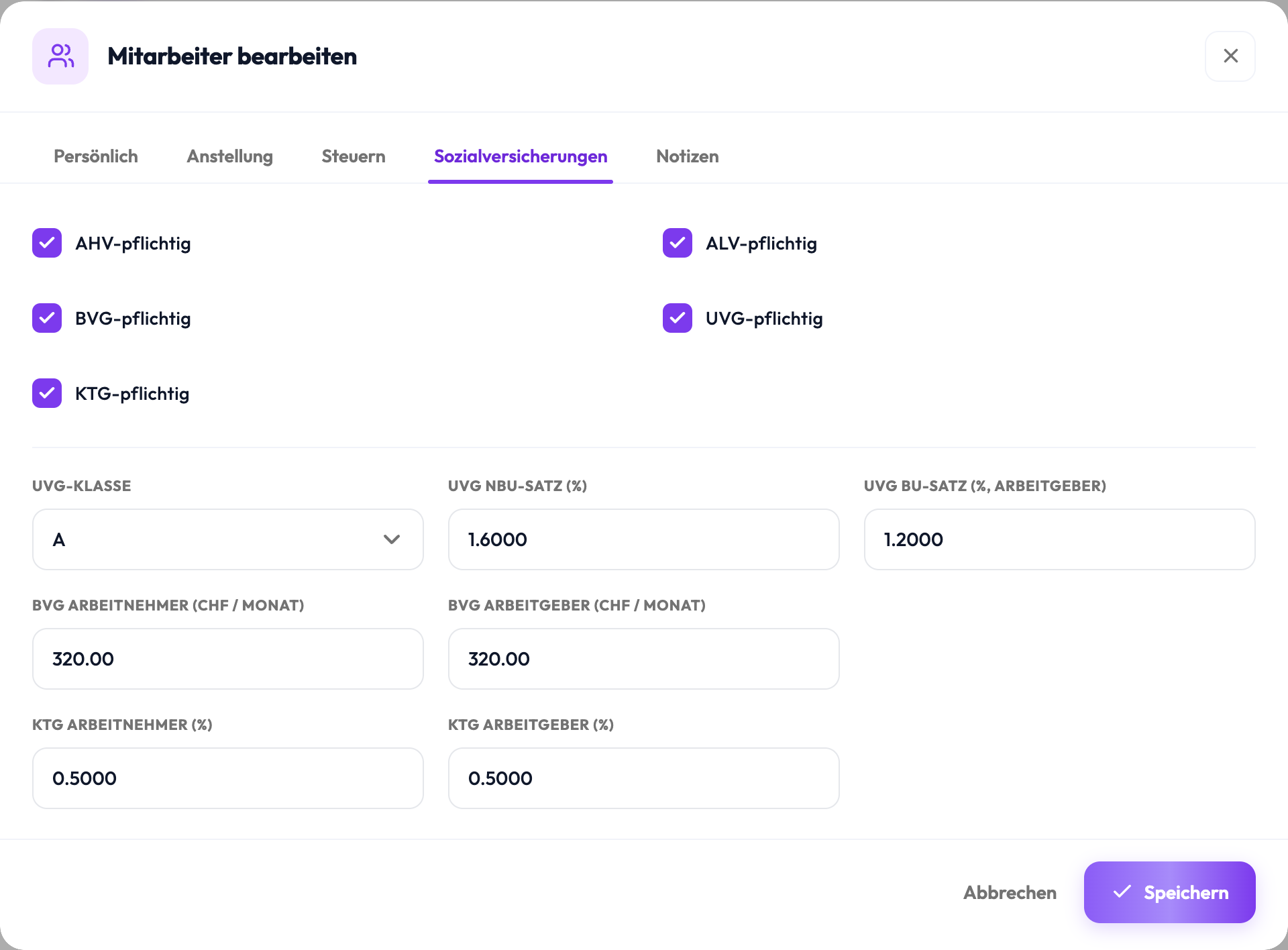Image resolution: width=1288 pixels, height=950 pixels.
Task: Click the KTG Arbeitnehmer percentage field
Action: click(228, 778)
